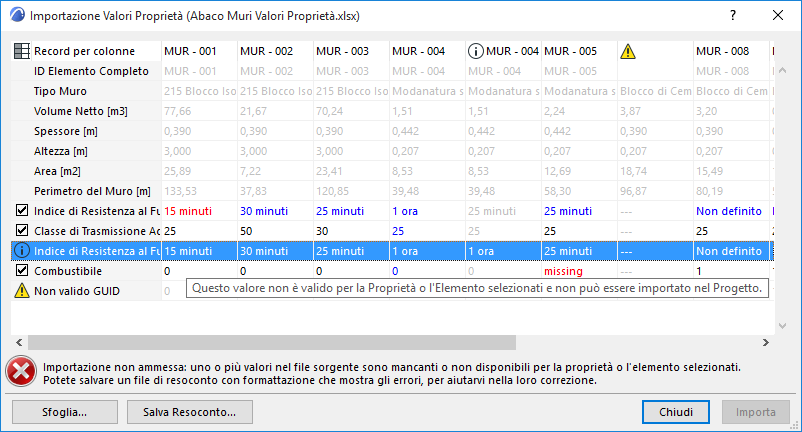This screenshot has height=432, width=802.
Task: Click the warning triangle in the column header
Action: (628, 51)
